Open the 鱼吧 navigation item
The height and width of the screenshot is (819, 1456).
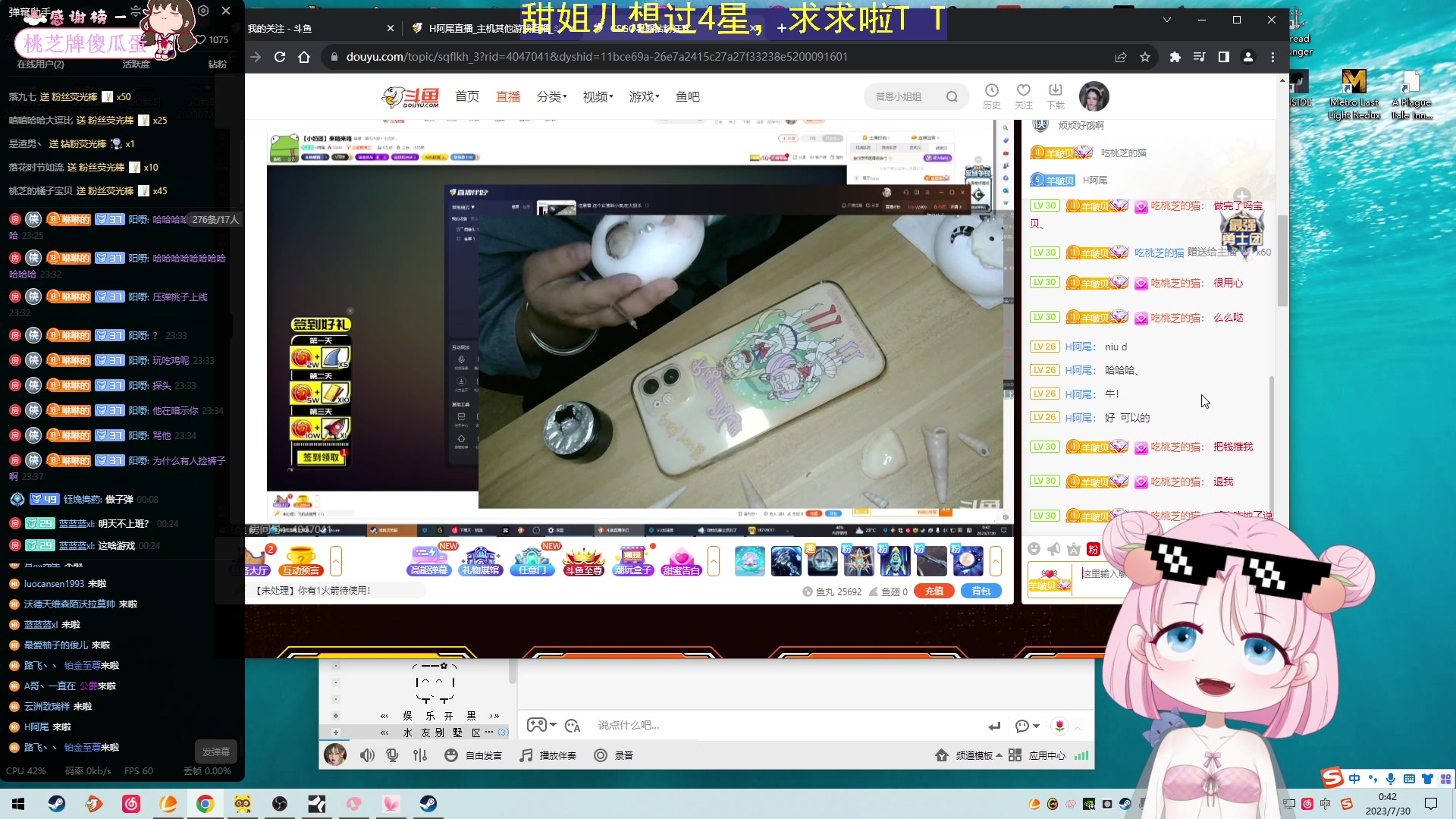[x=687, y=96]
